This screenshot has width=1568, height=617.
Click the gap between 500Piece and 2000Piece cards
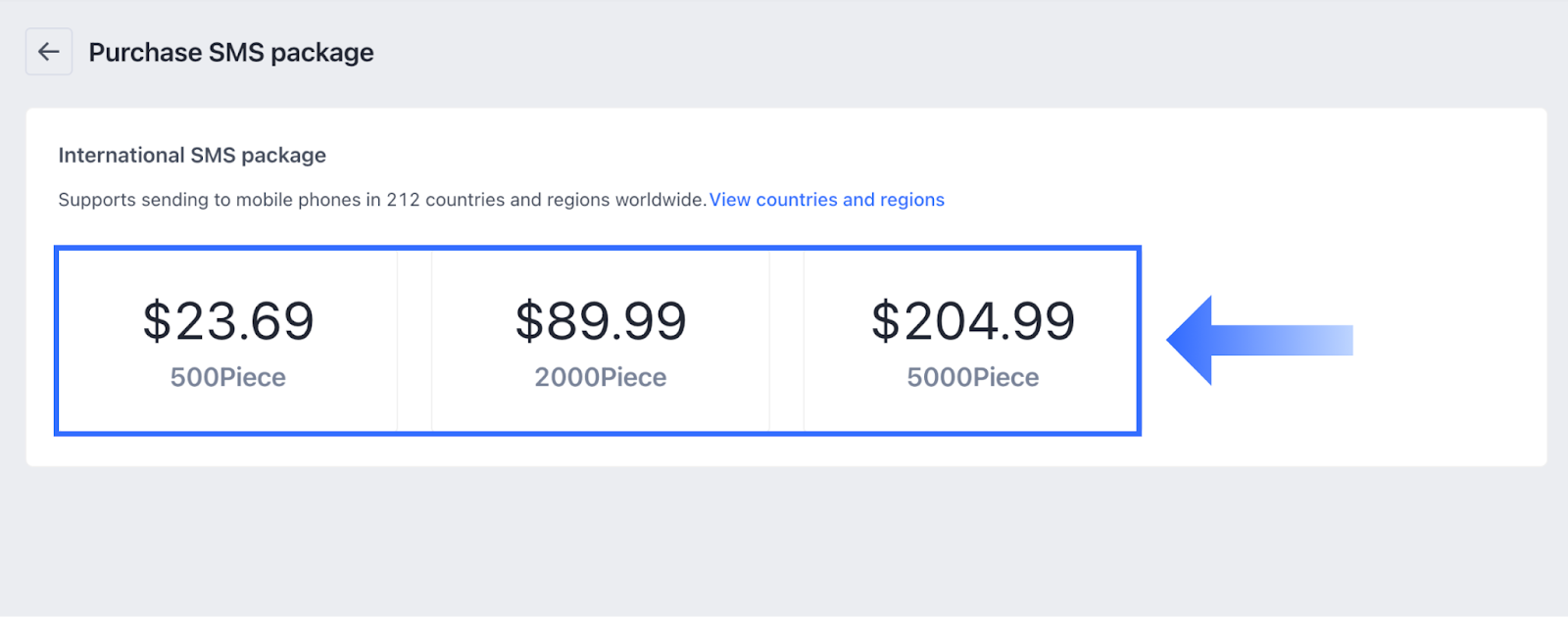click(415, 340)
